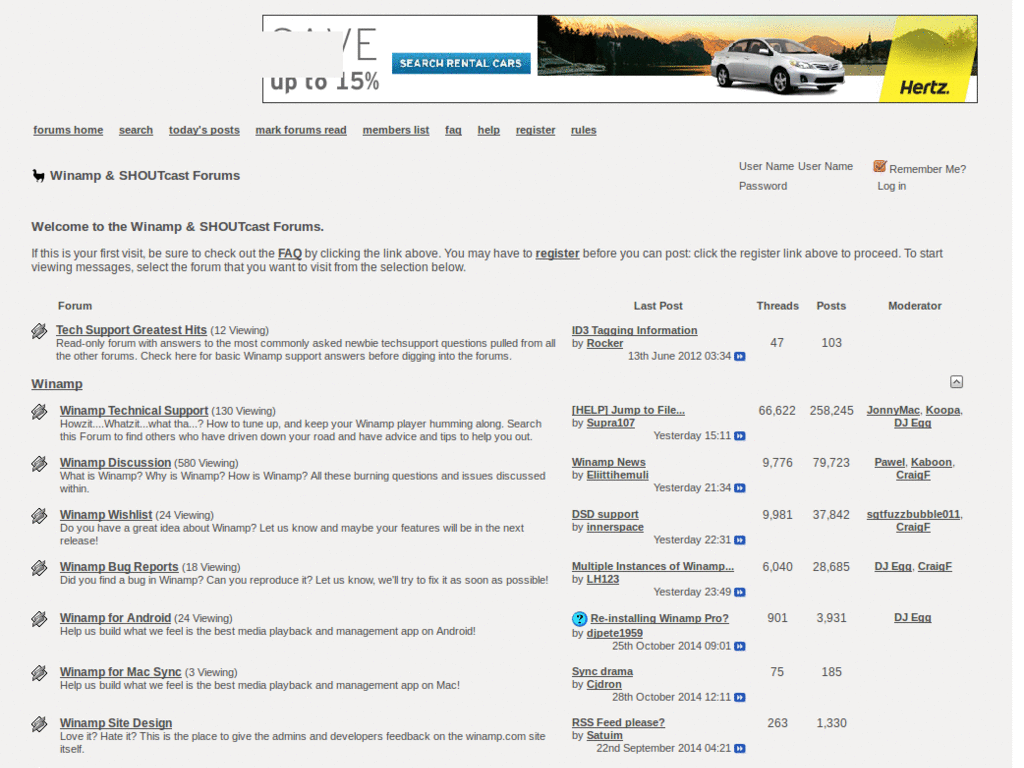
Task: Click the llama logo beside forum title
Action: coord(38,176)
